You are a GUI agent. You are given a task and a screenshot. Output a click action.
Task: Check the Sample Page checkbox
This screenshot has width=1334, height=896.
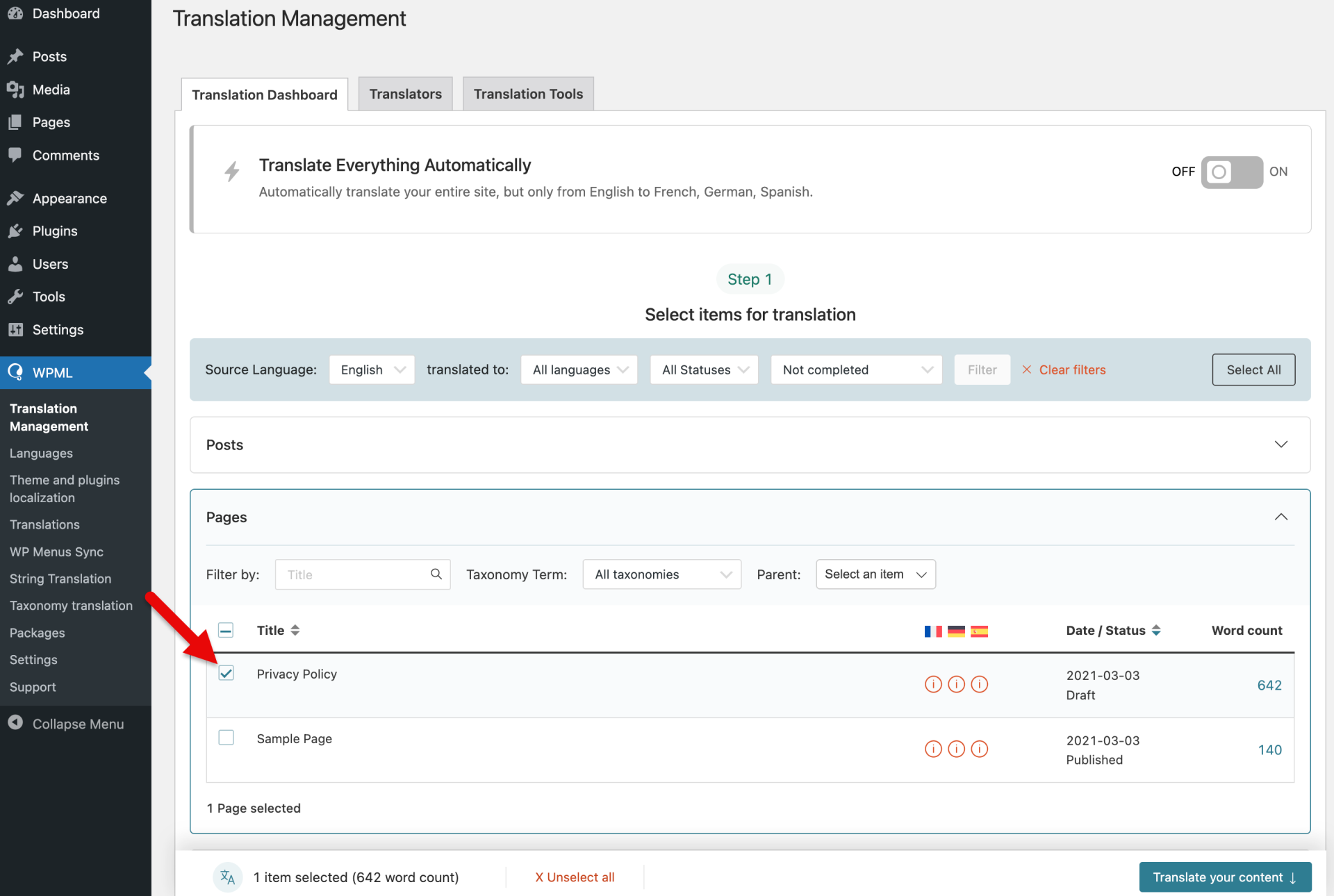tap(226, 737)
